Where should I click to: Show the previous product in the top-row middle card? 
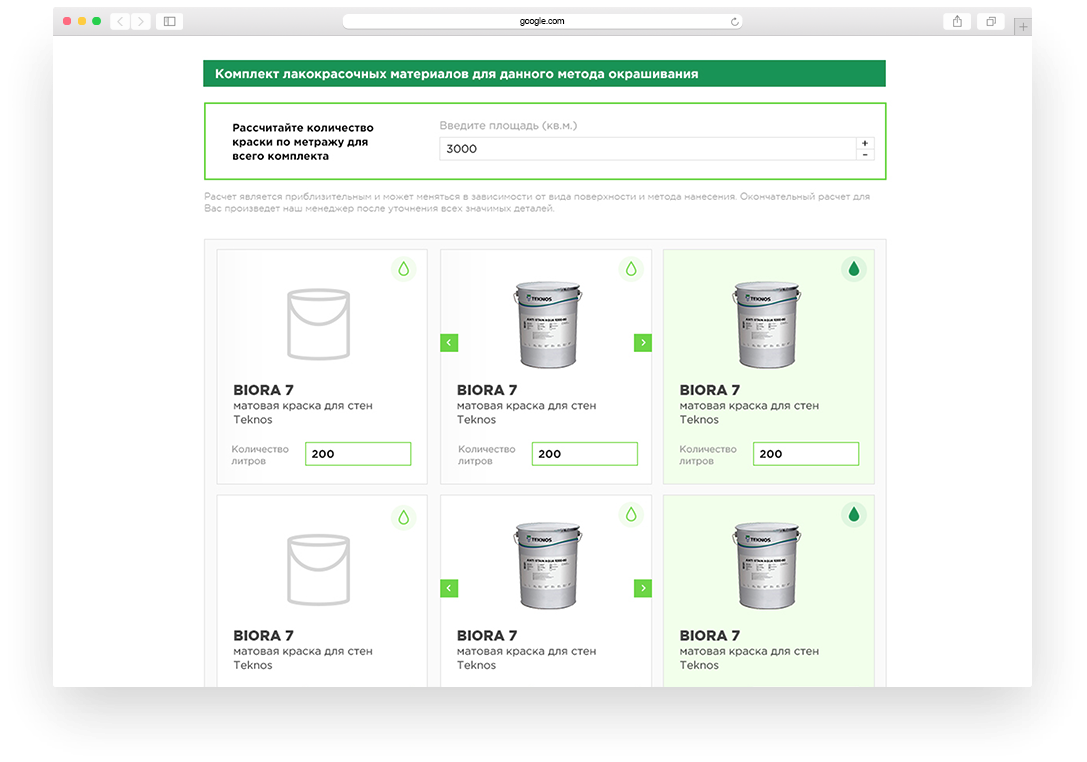click(x=449, y=343)
